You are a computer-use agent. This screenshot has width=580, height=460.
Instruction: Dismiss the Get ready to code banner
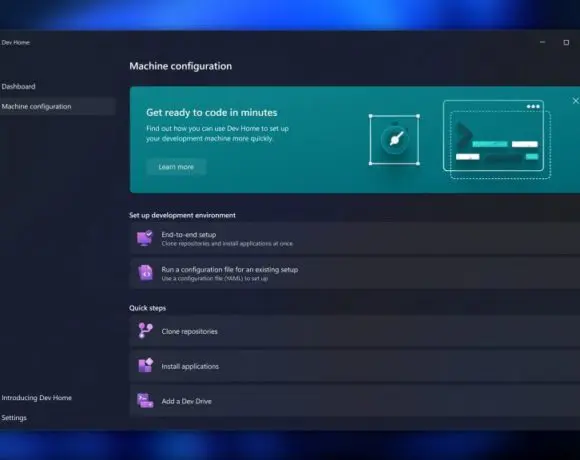(576, 101)
